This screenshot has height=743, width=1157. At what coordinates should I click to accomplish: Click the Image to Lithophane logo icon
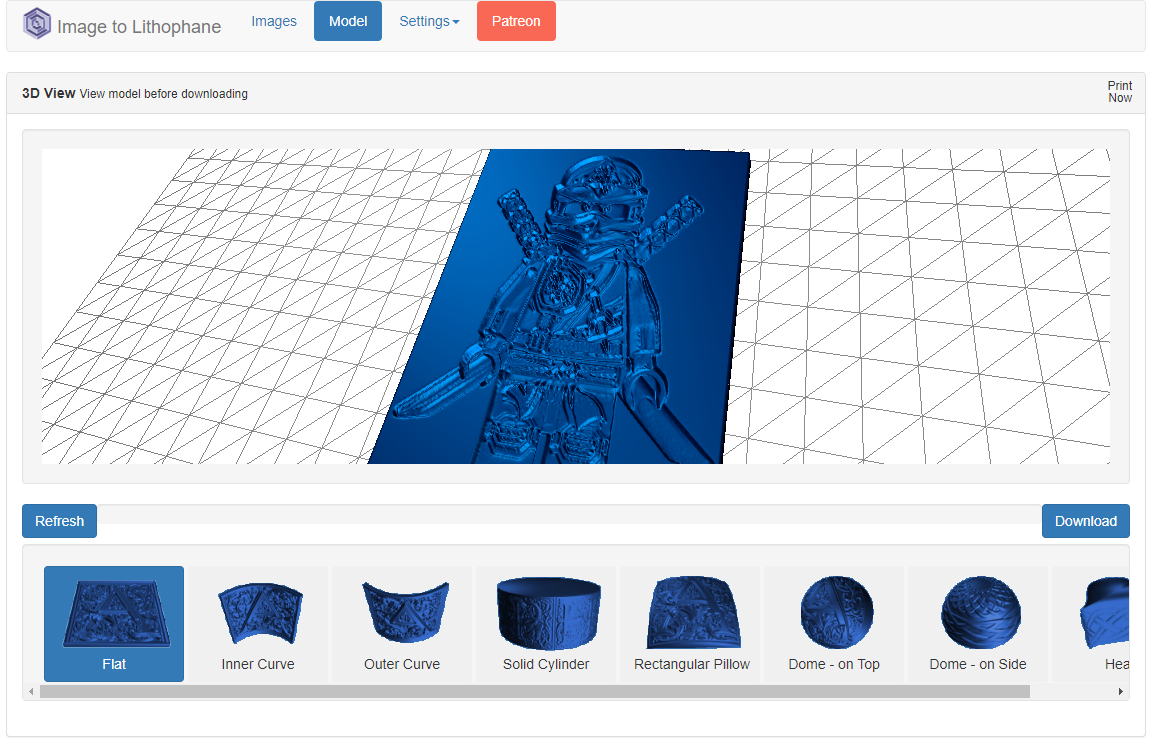[37, 24]
